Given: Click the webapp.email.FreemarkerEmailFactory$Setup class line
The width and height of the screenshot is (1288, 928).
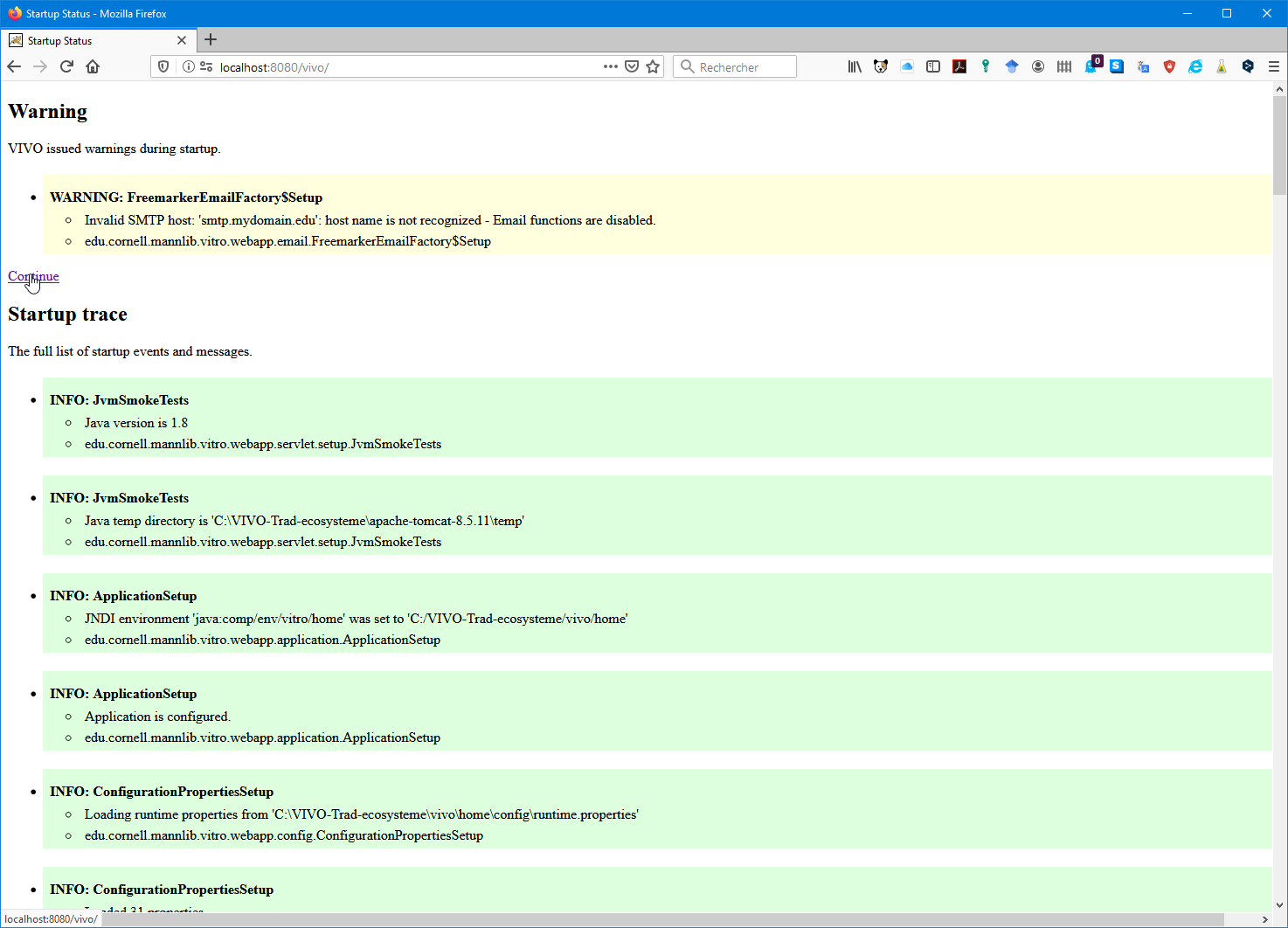Looking at the screenshot, I should [287, 241].
